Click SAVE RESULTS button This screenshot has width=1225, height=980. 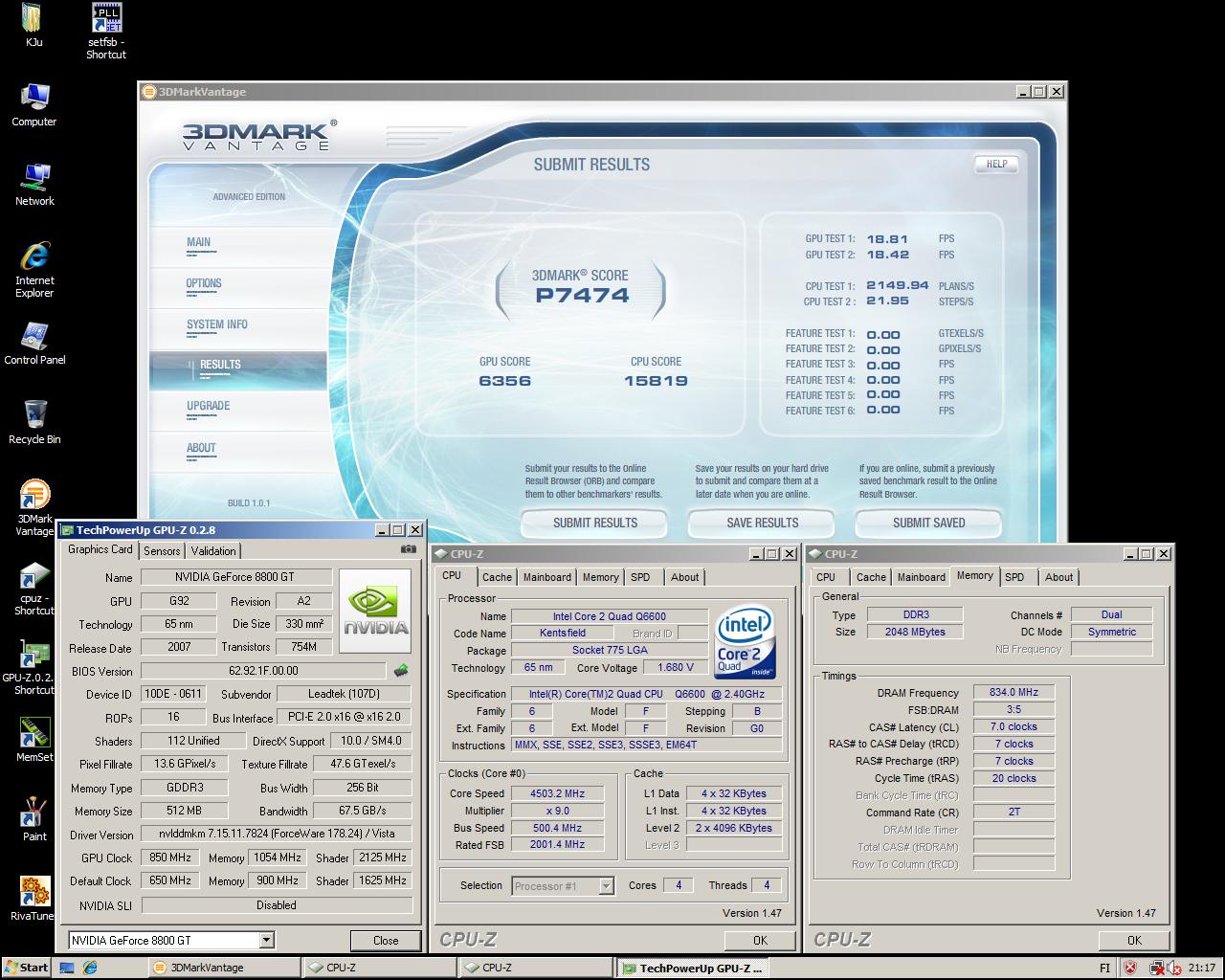coord(762,523)
